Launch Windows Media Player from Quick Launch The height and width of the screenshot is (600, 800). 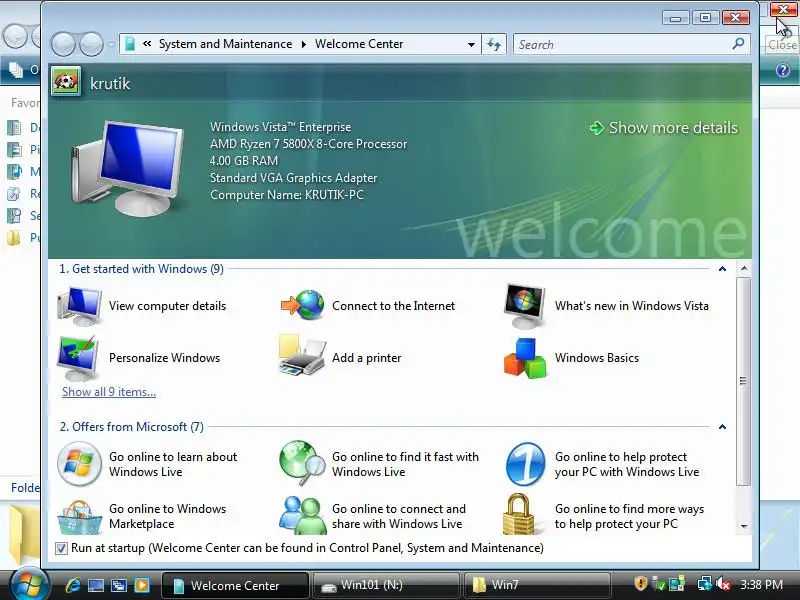[142, 585]
